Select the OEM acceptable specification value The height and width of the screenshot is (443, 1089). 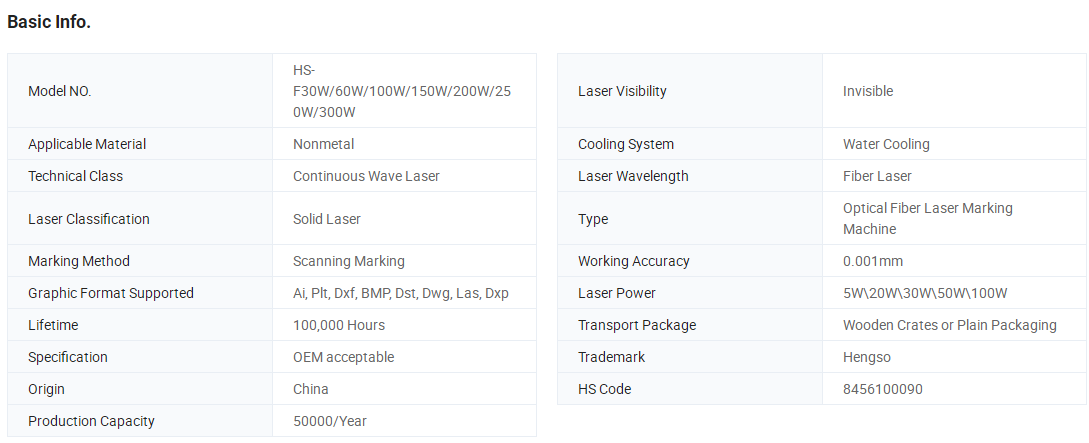coord(343,357)
